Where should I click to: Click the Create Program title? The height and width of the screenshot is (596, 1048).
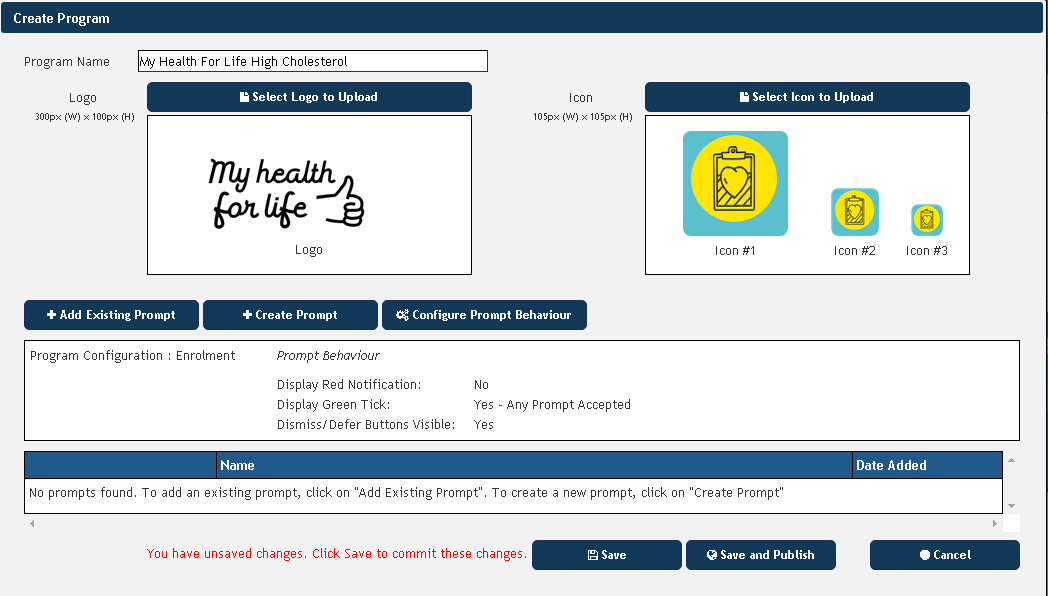pos(61,19)
